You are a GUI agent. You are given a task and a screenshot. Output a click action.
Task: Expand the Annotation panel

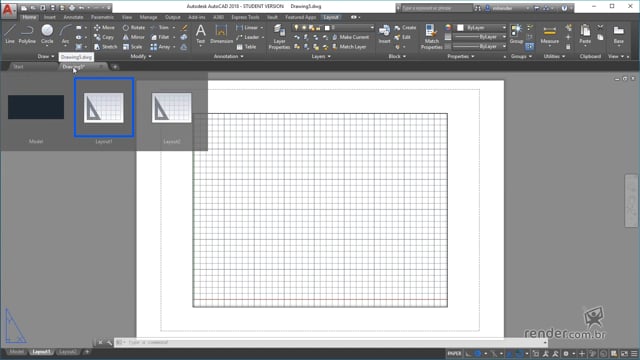coord(229,56)
